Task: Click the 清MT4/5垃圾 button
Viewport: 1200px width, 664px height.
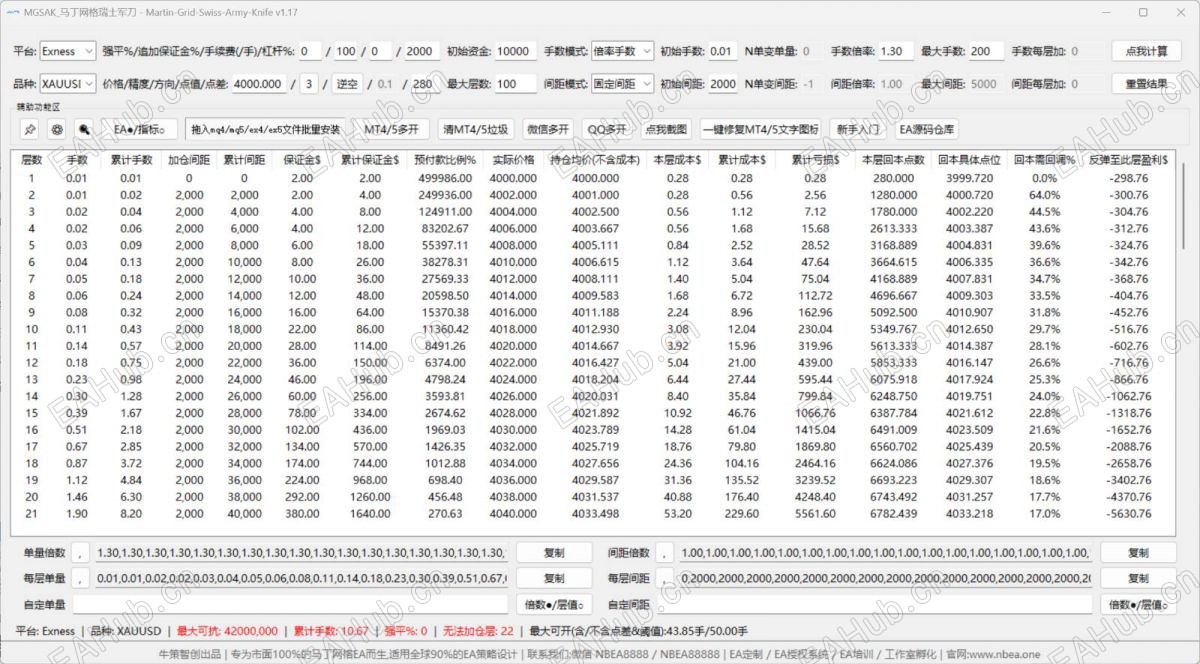Action: coord(476,130)
